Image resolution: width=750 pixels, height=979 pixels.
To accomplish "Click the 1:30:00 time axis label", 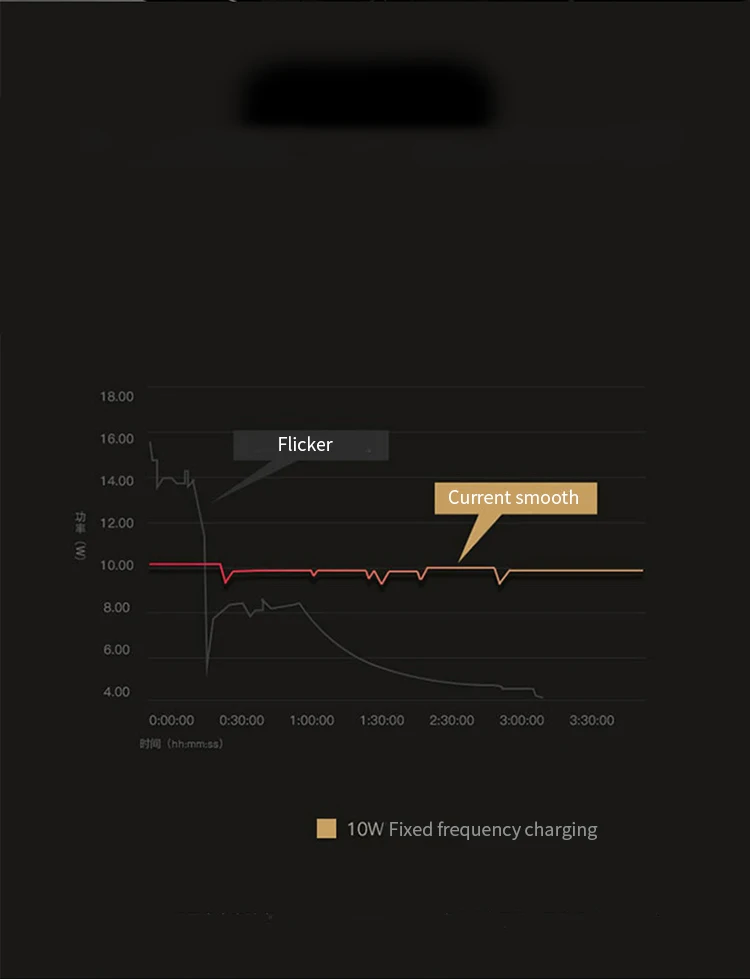I will tap(381, 720).
